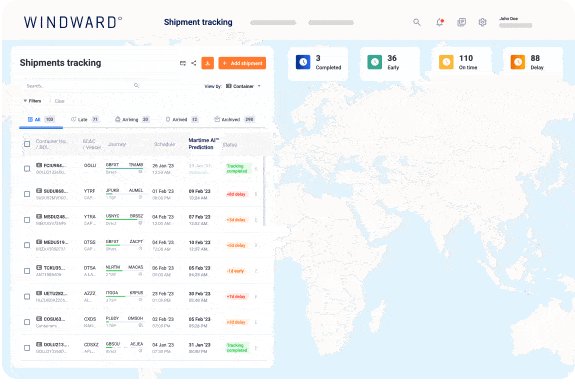
Task: Expand the Filters section
Action: click(33, 101)
